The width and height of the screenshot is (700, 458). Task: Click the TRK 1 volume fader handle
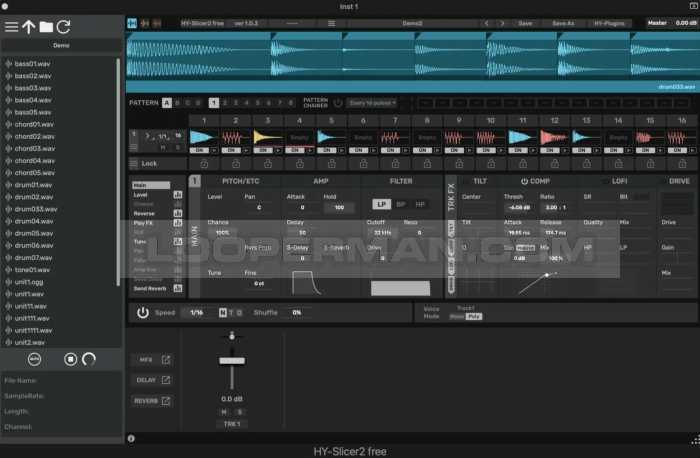232,360
